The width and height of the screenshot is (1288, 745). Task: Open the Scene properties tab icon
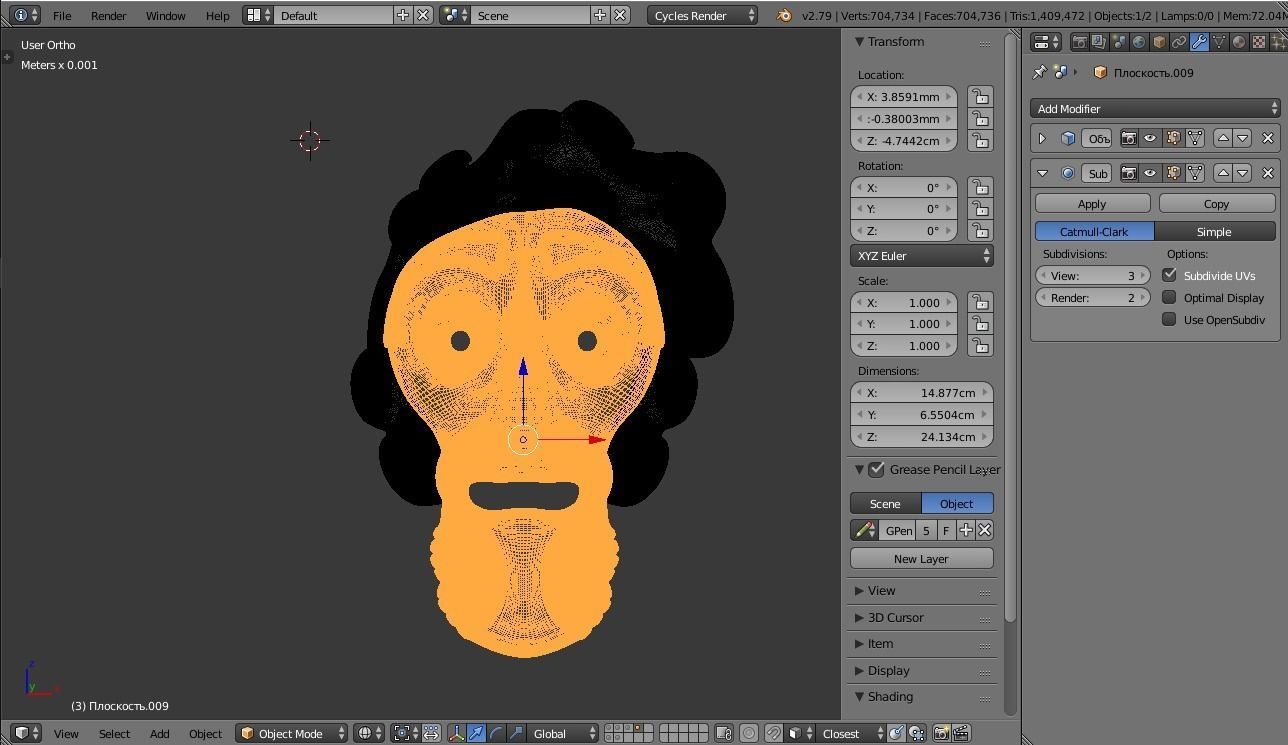click(x=1119, y=42)
